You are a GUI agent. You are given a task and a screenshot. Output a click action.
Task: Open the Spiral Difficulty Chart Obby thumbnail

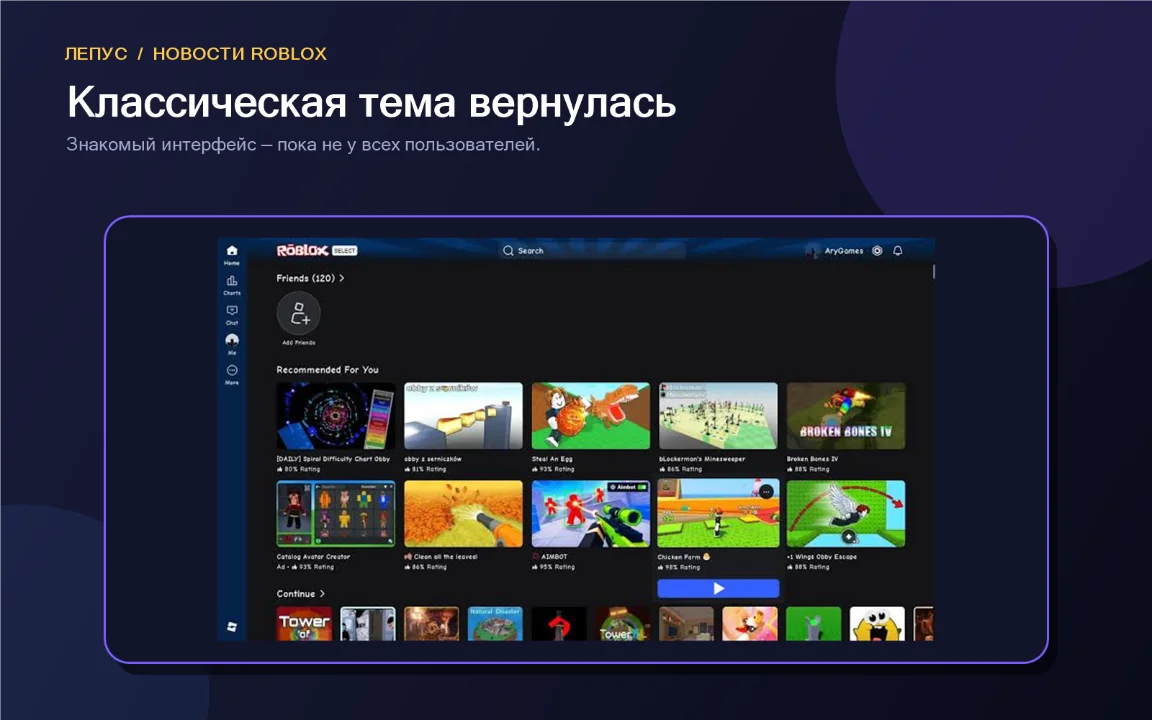point(336,416)
